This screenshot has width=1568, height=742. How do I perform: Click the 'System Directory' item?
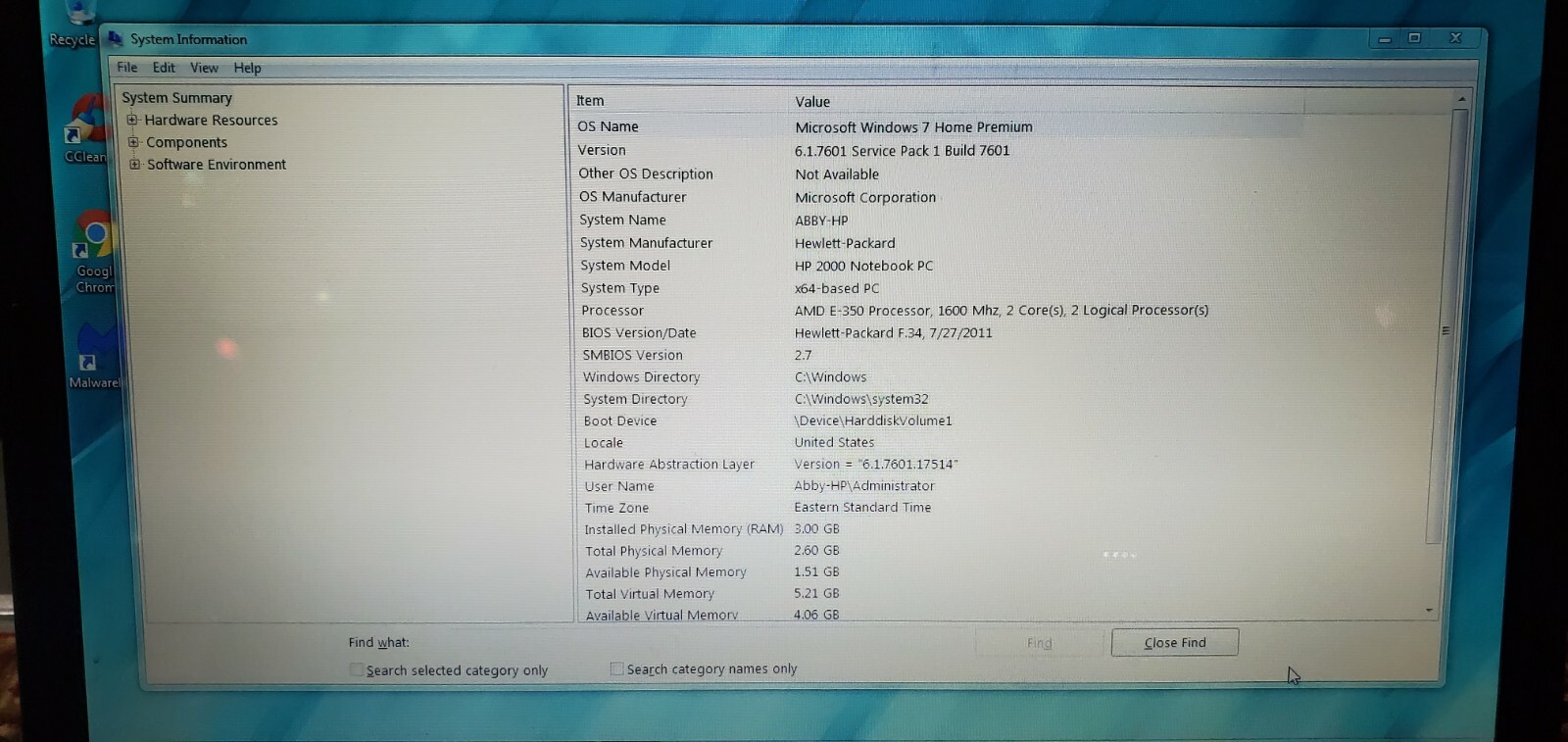636,399
